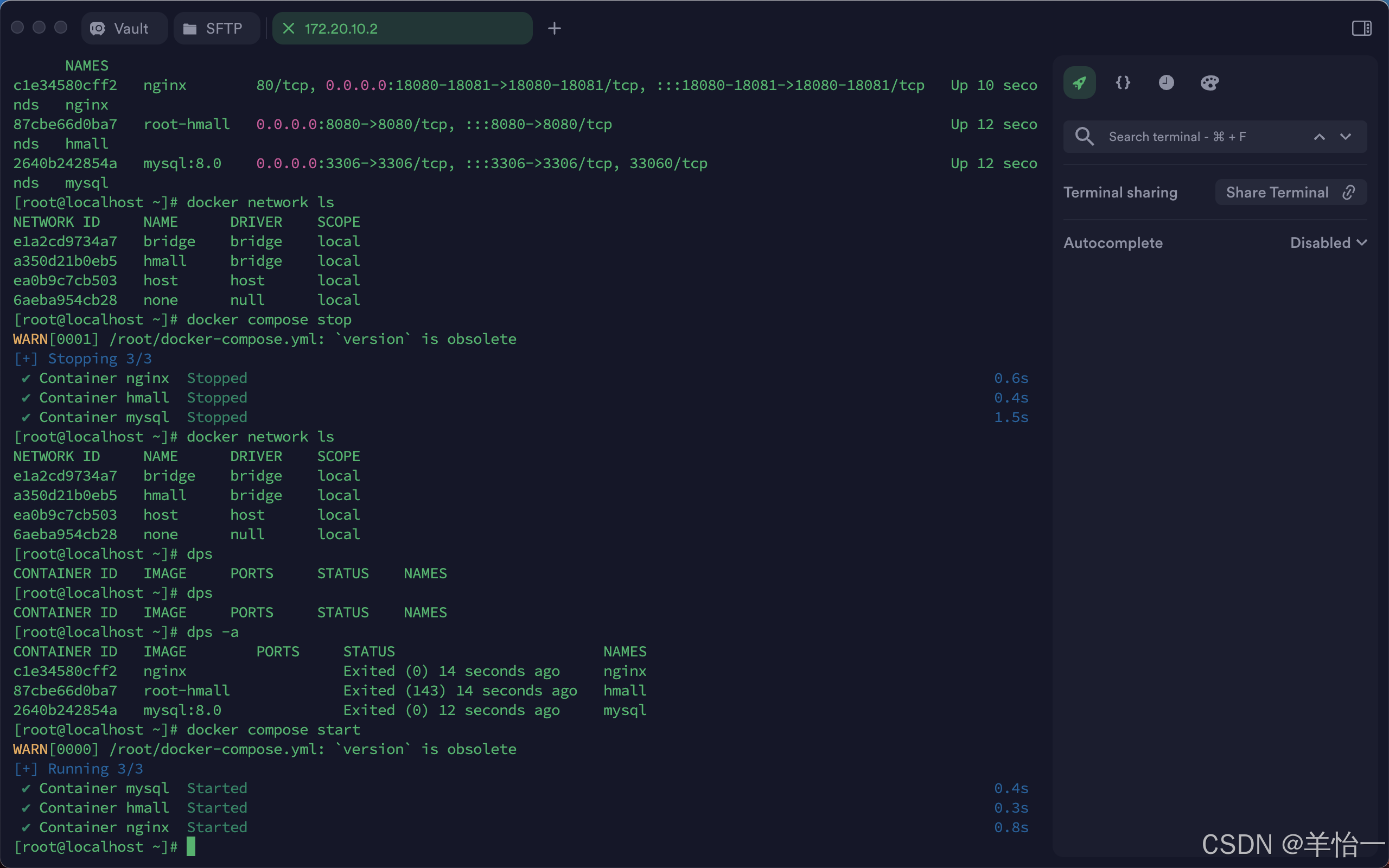Select the green rocket quick-settings icon
The height and width of the screenshot is (868, 1389).
point(1079,82)
